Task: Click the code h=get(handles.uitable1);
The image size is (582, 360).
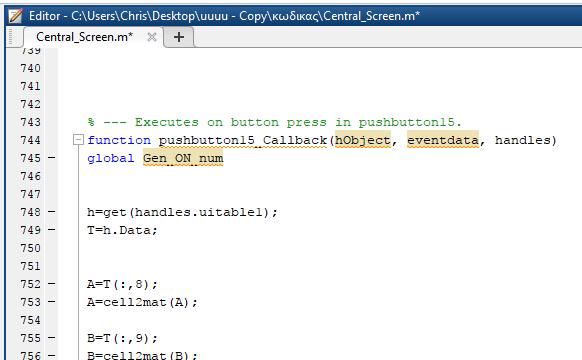Action: tap(182, 212)
